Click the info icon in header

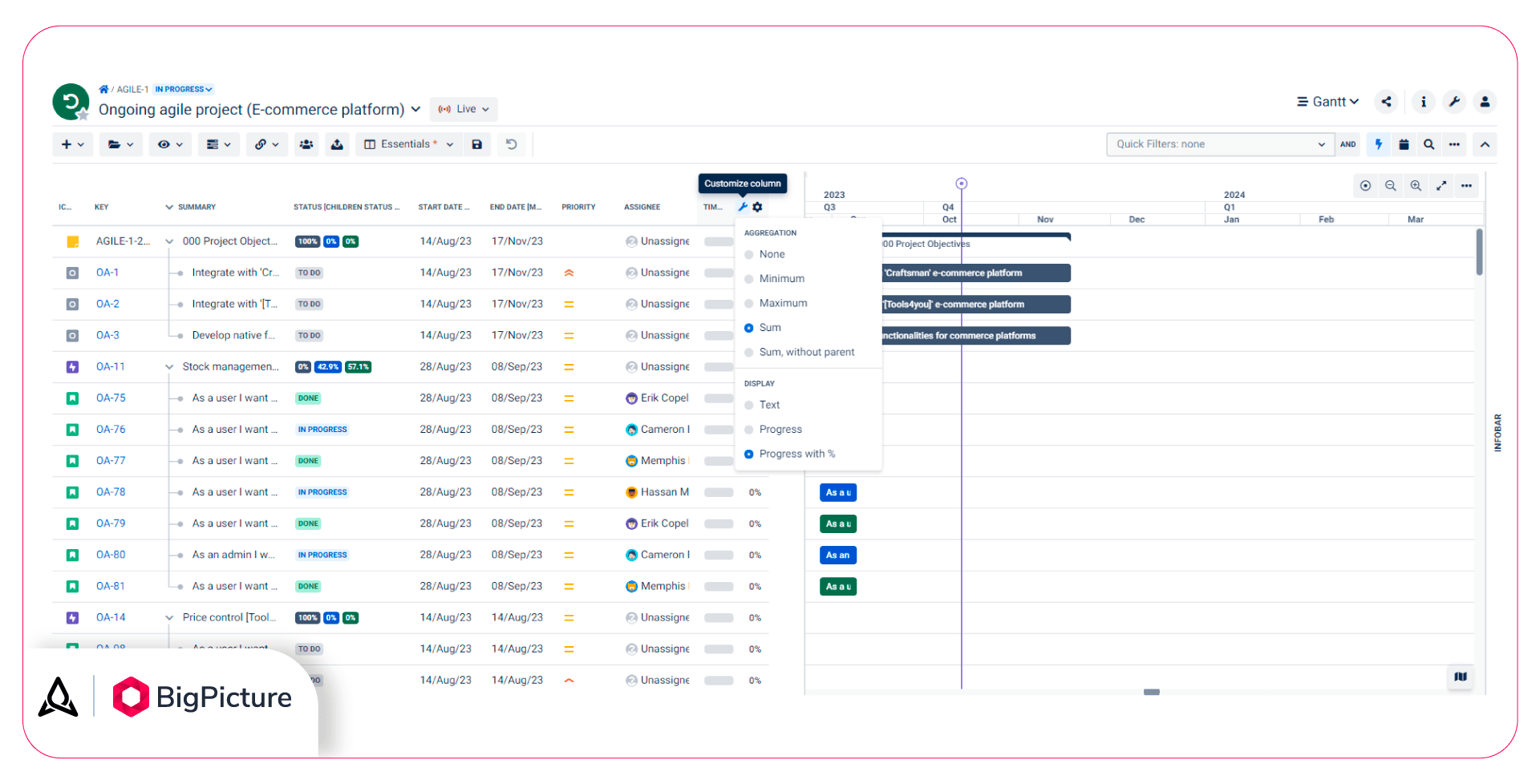(1424, 102)
